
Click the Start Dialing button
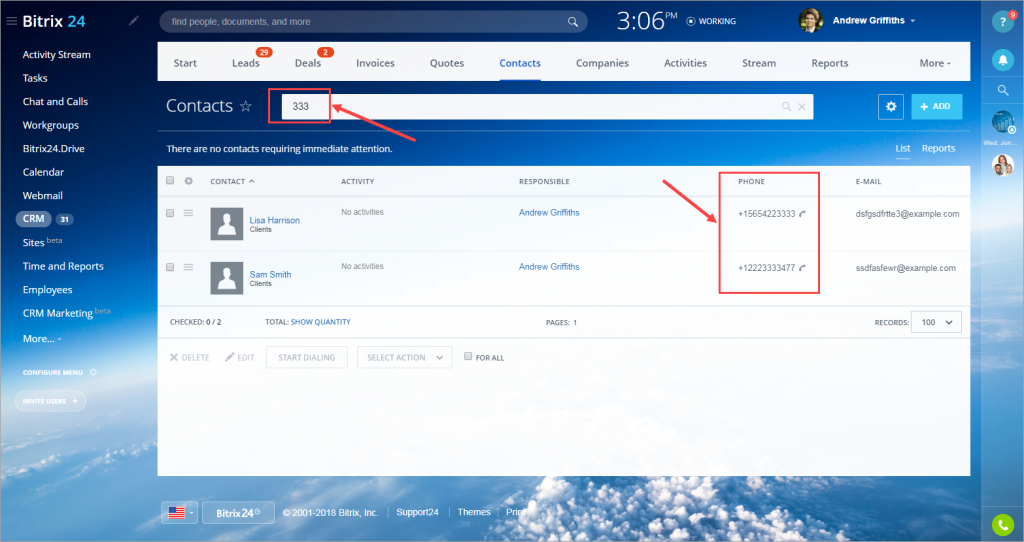coord(306,357)
